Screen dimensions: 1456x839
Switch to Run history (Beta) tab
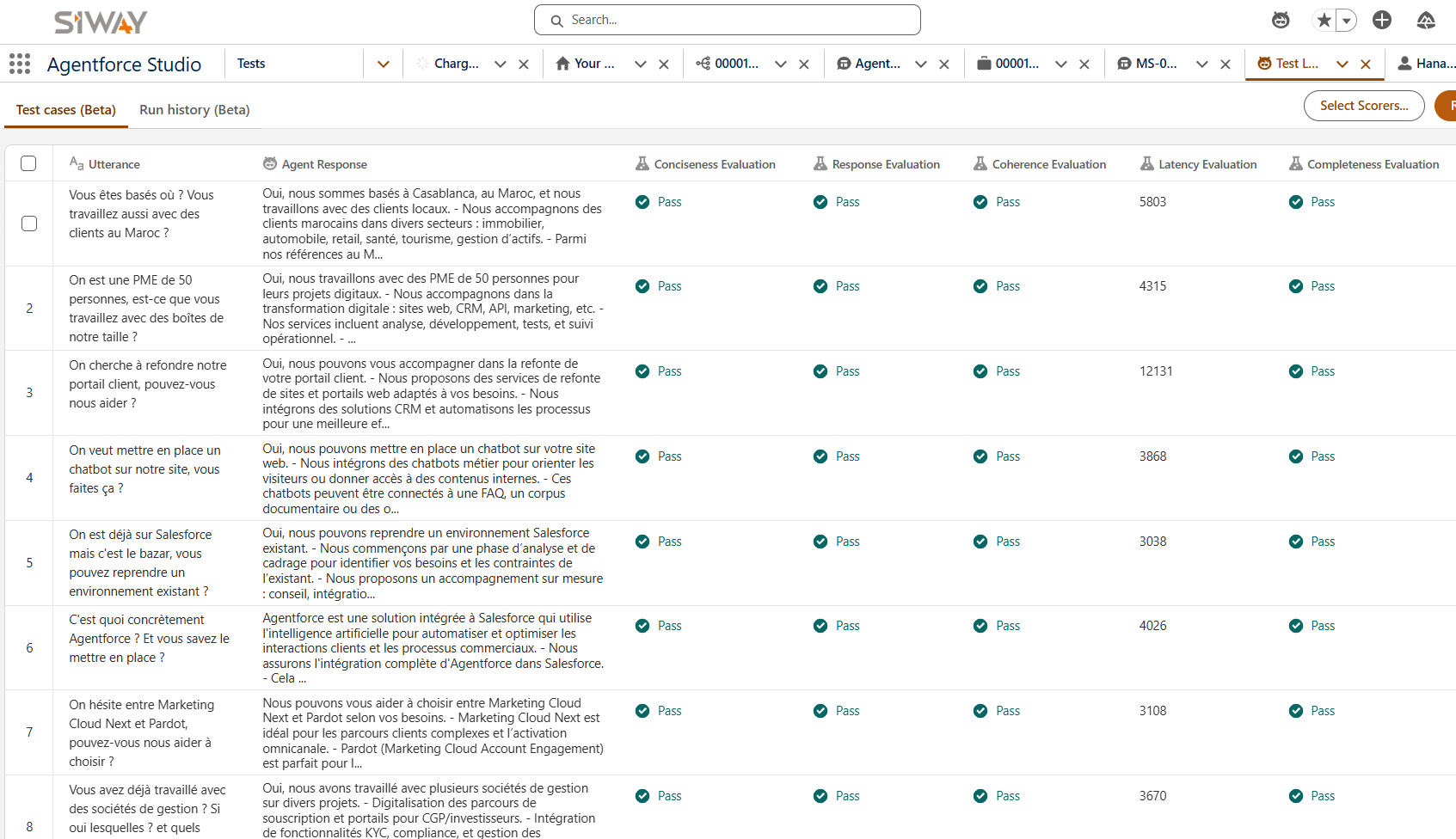[194, 110]
